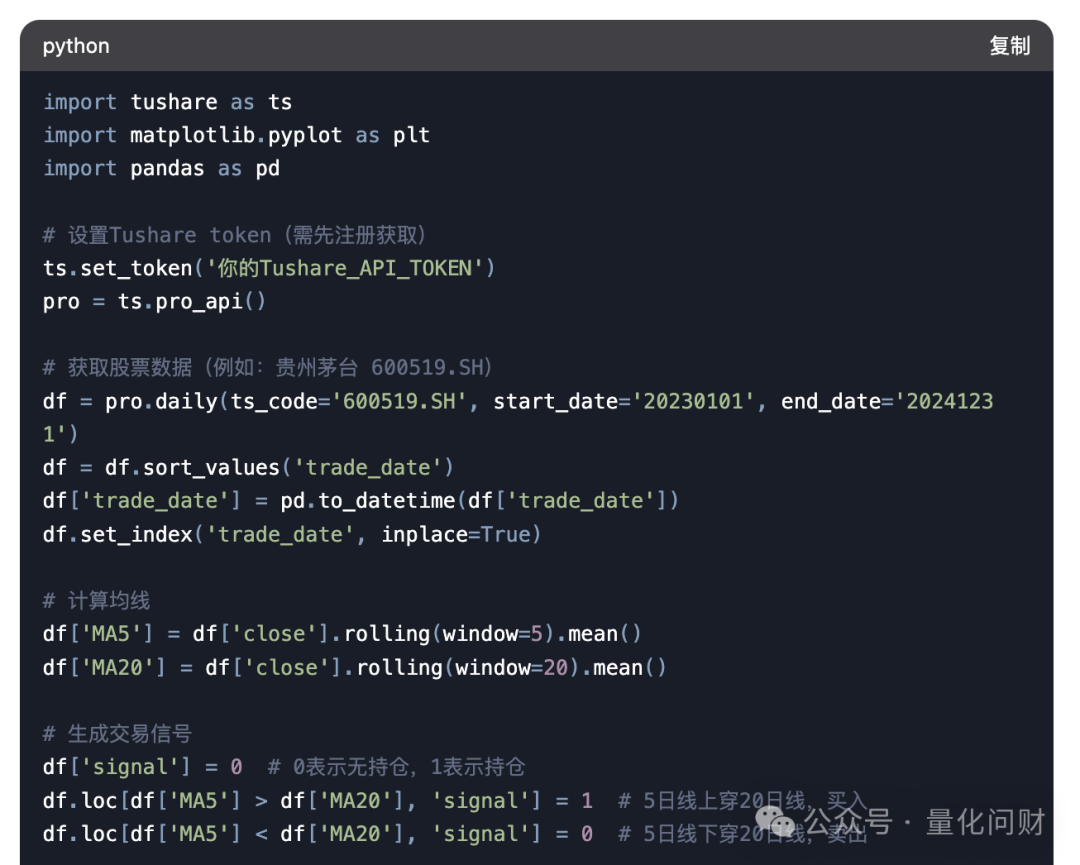Click the pro.daily ts_code line
The image size is (1080, 865).
click(518, 417)
